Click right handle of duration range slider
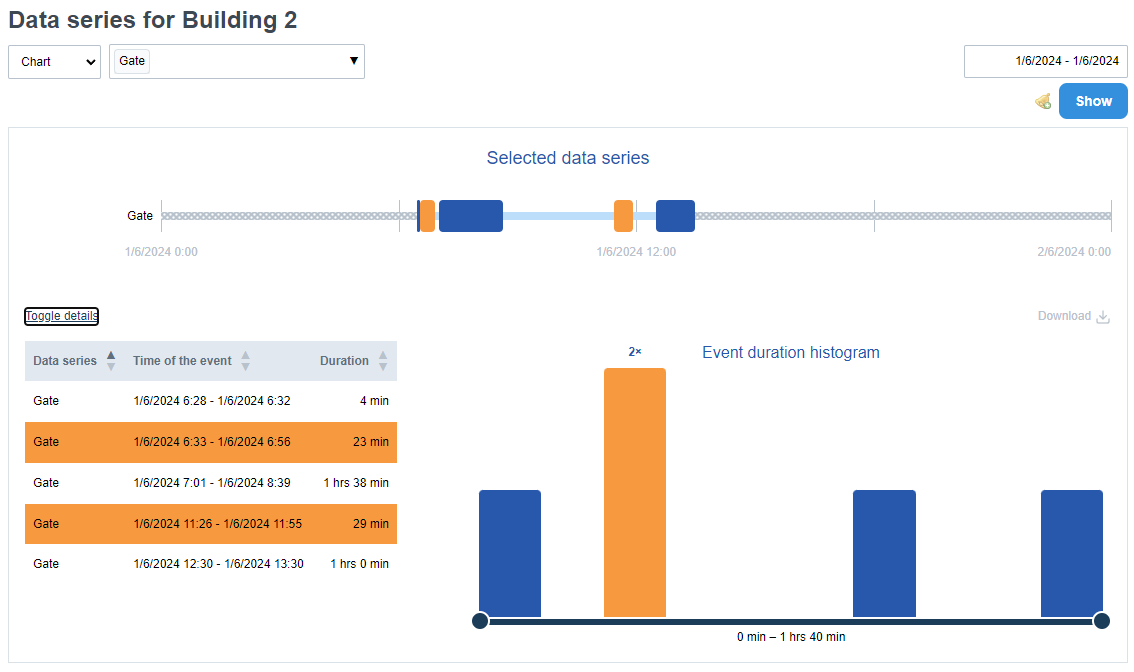 pos(1101,621)
